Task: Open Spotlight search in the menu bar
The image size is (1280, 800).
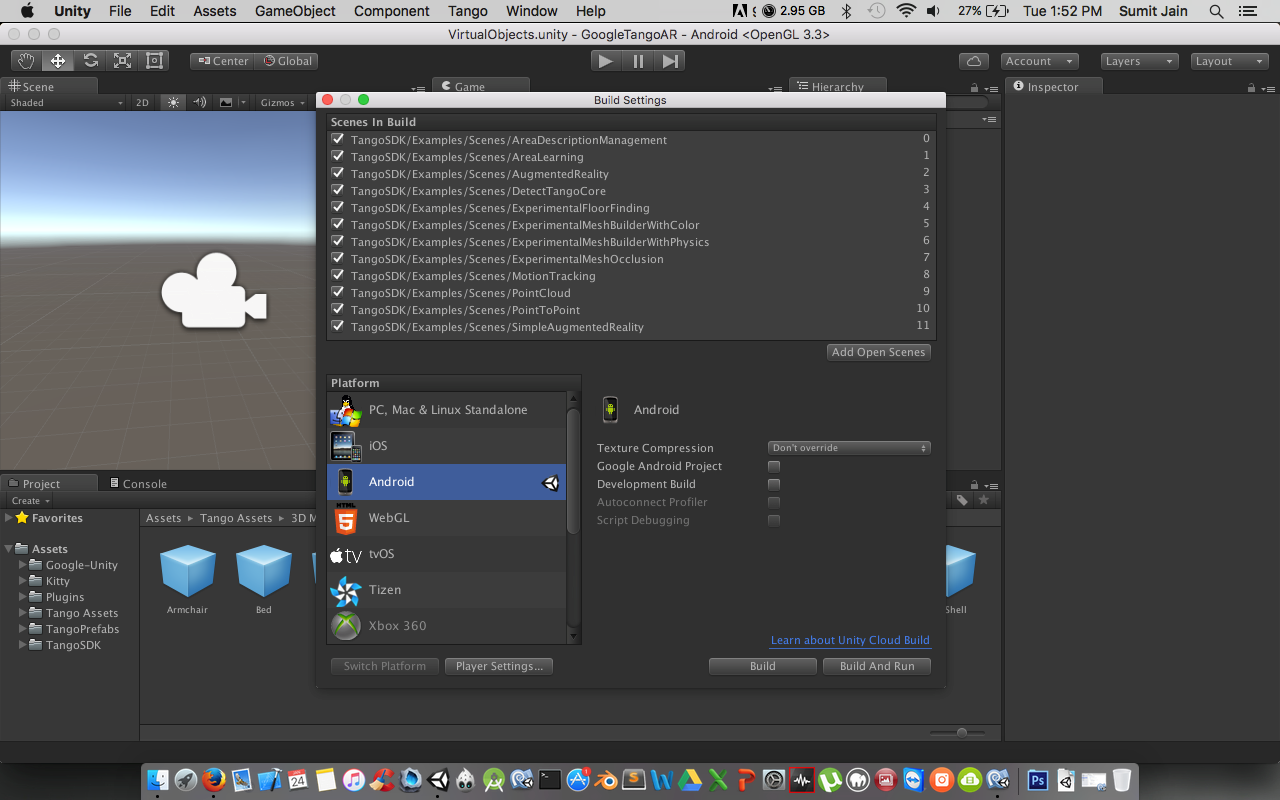Action: [x=1216, y=11]
